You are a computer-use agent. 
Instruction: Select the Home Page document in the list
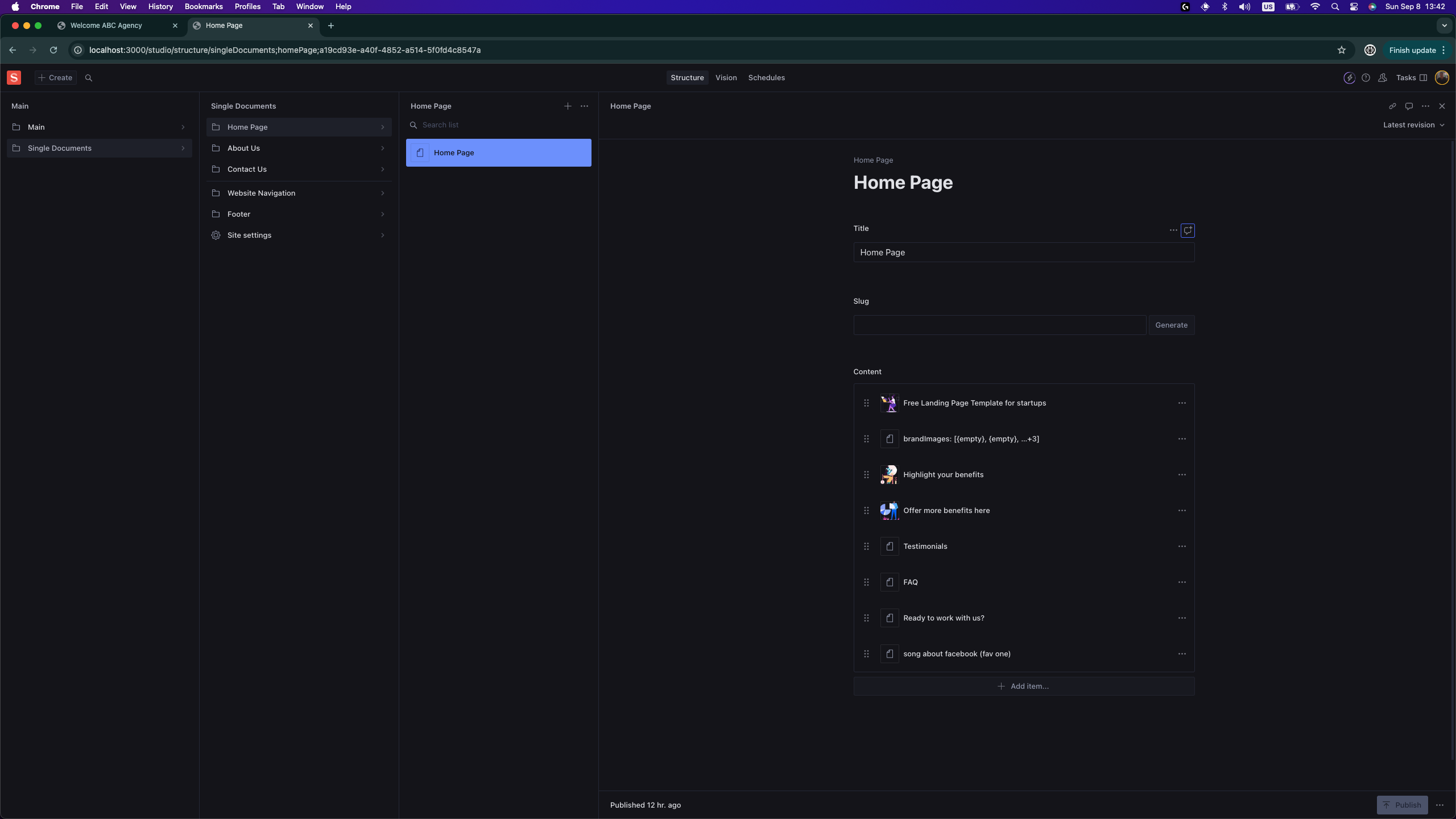point(499,152)
